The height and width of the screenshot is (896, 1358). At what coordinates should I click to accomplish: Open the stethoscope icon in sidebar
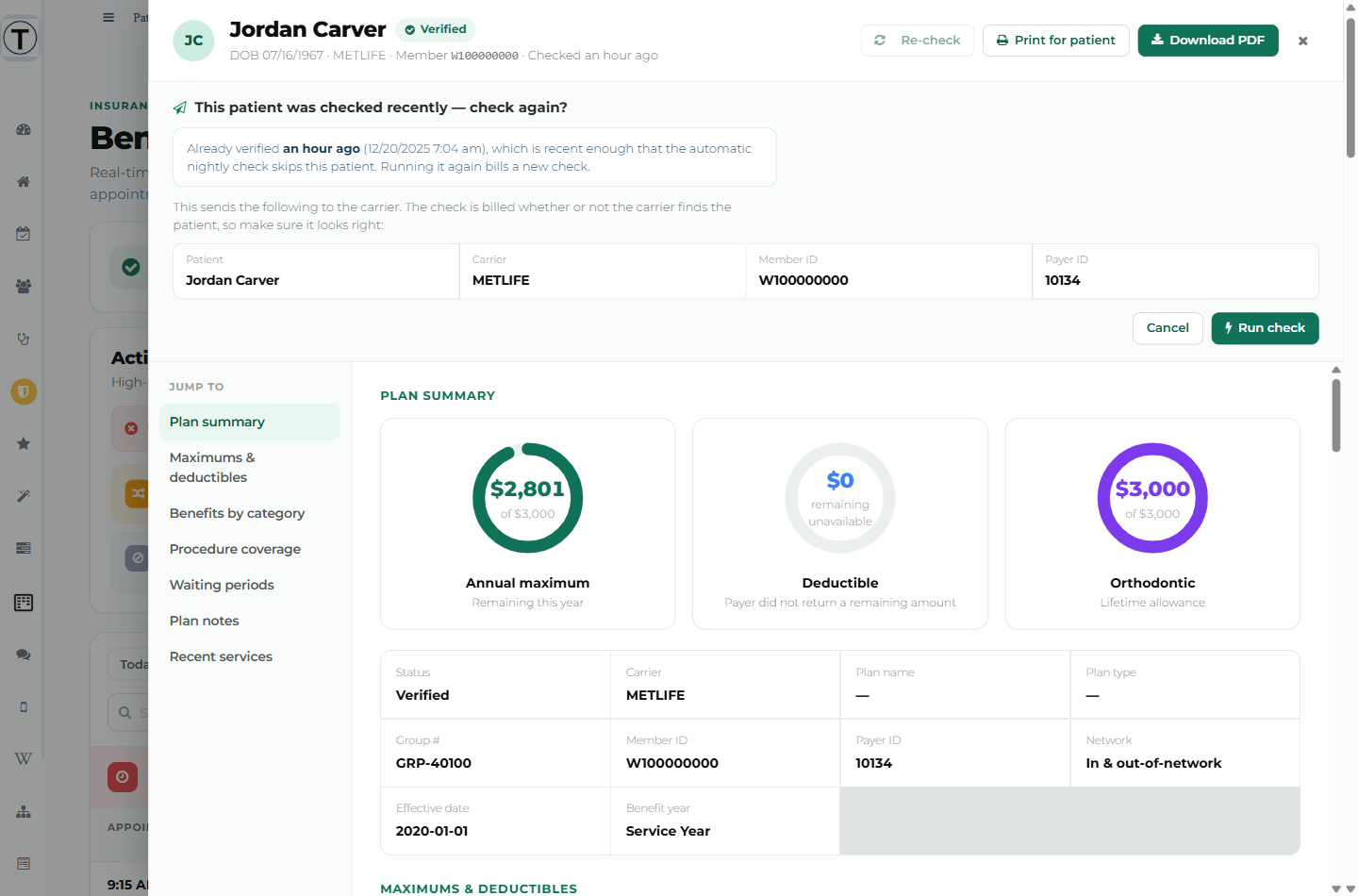24,339
